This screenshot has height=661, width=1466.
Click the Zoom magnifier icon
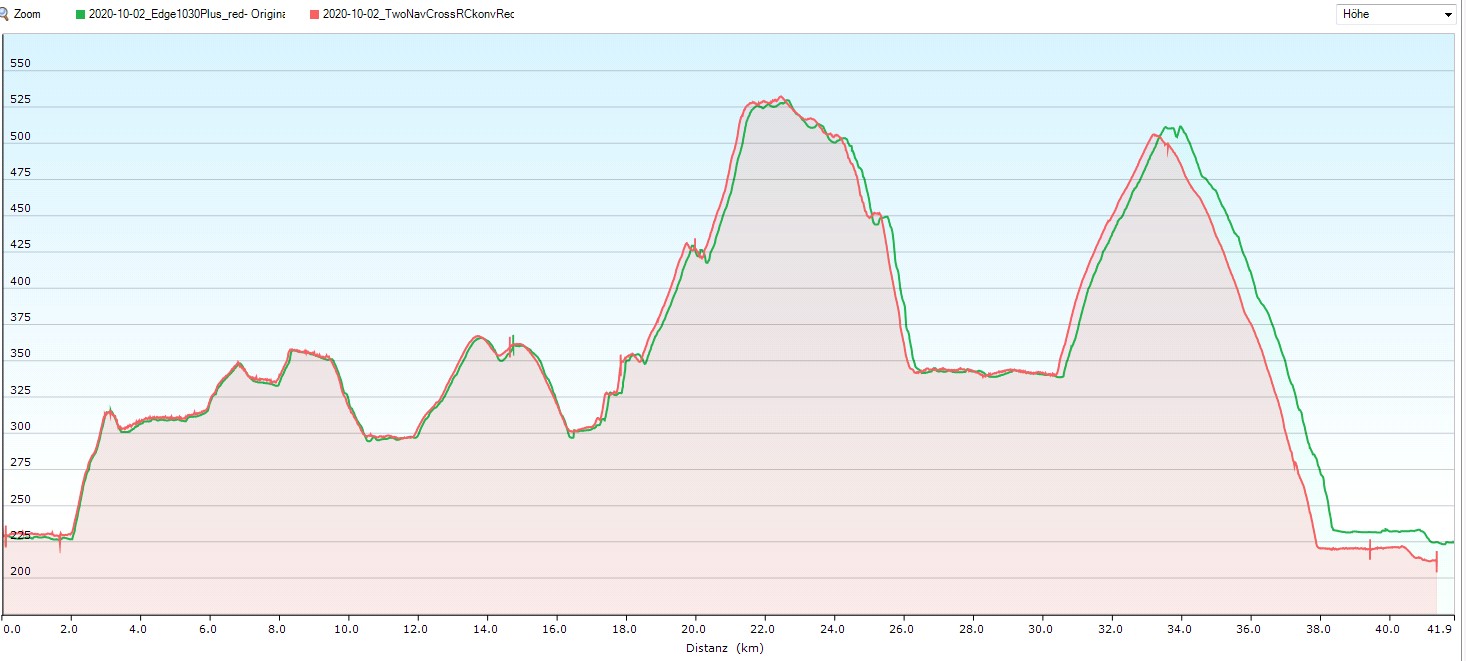click(x=4, y=14)
